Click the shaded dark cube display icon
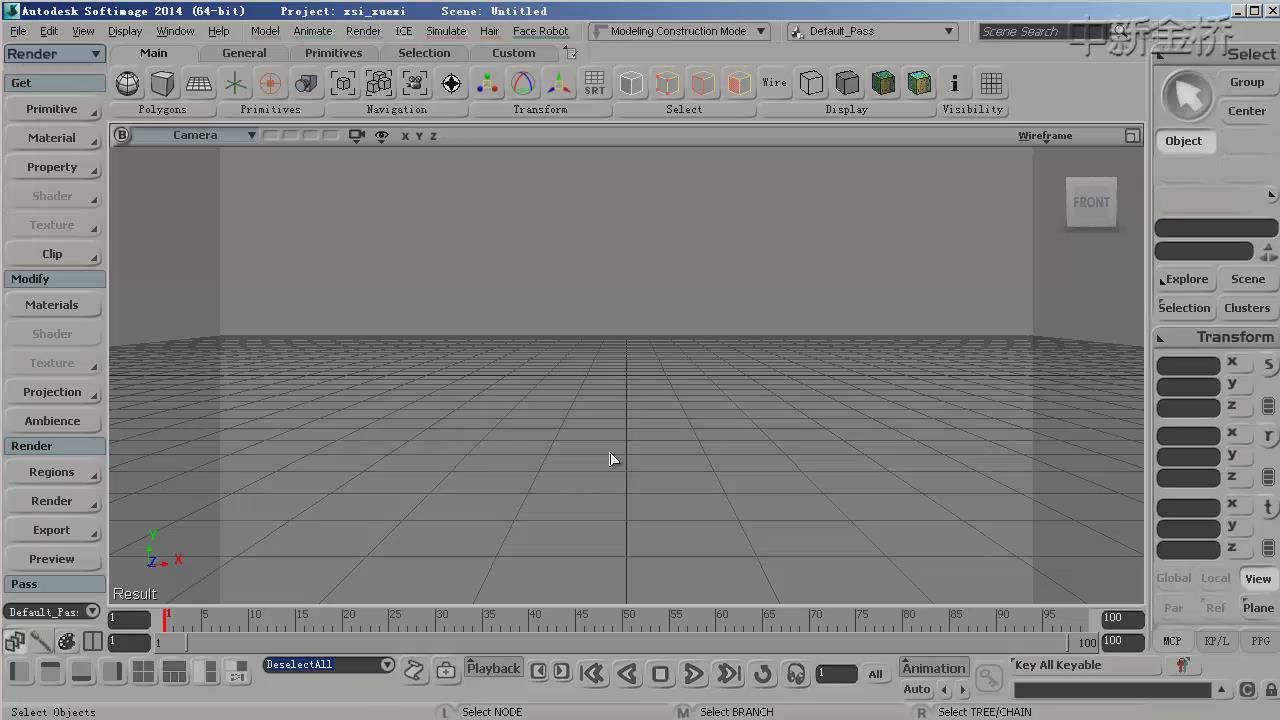Screen dimensions: 1280x720 [x=847, y=83]
